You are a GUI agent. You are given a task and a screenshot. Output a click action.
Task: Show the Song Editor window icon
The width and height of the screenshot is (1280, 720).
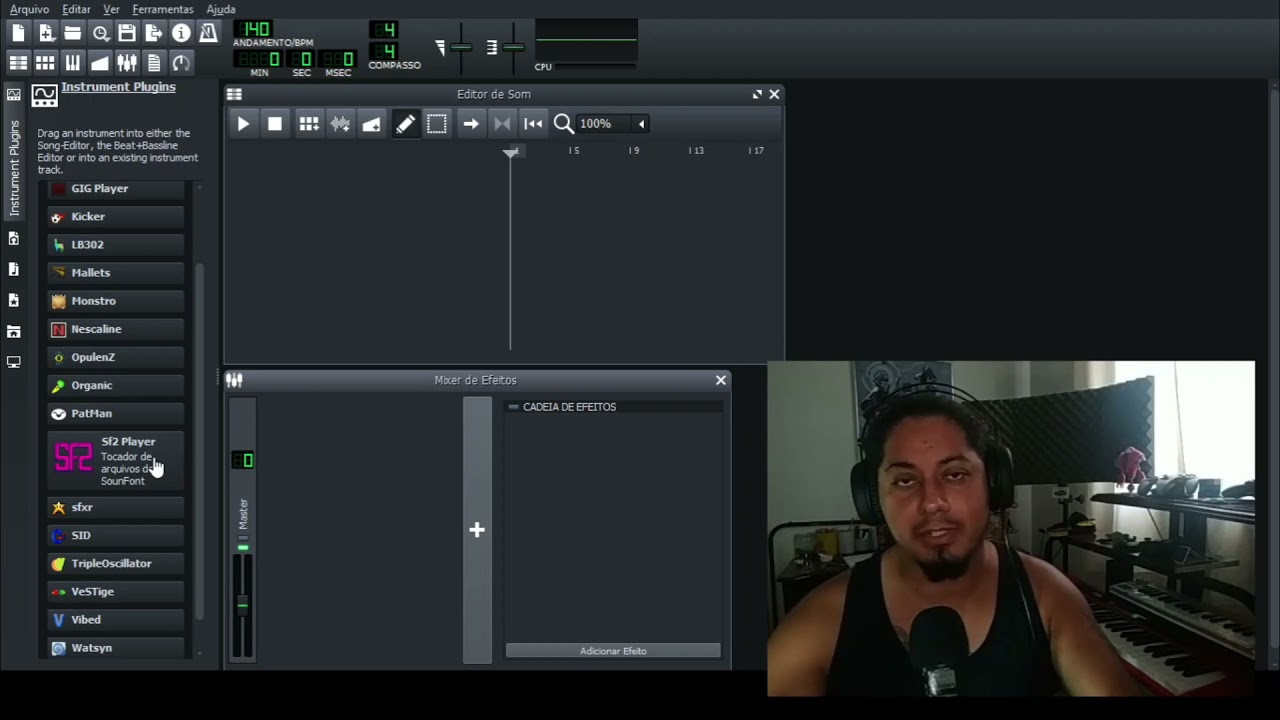18,63
